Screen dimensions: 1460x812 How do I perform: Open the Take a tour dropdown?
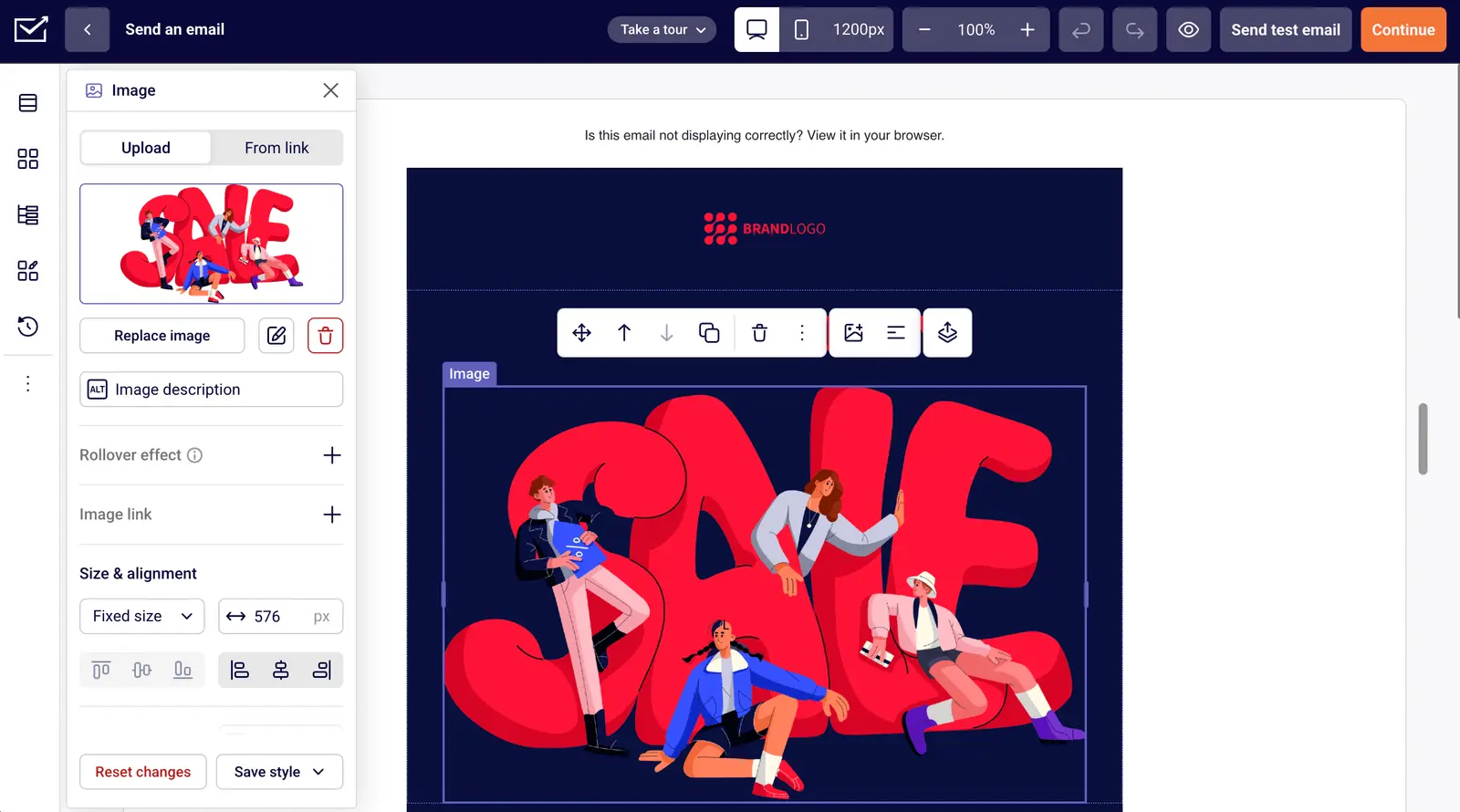click(x=662, y=29)
